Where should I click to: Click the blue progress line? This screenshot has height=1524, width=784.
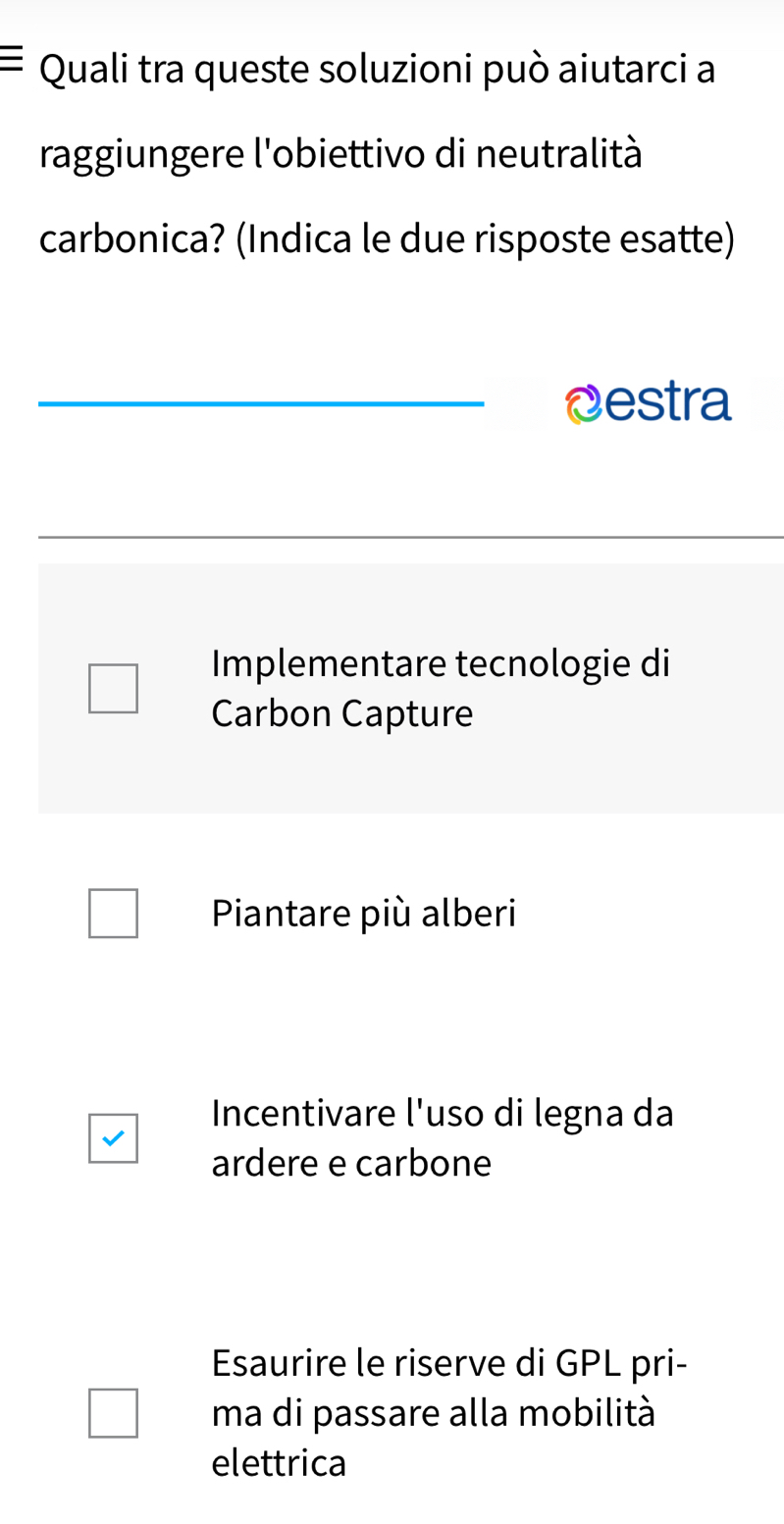pos(260,402)
